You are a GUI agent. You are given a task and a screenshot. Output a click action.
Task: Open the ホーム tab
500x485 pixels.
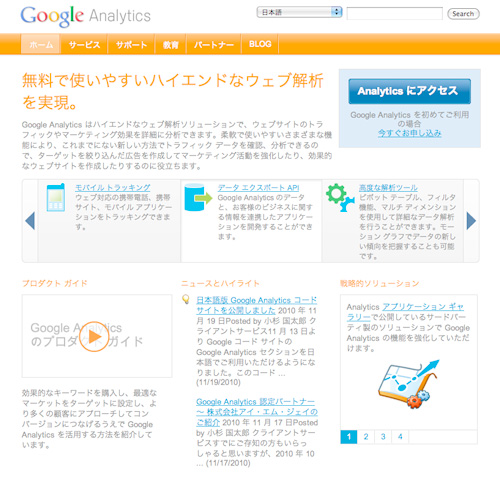pos(41,44)
